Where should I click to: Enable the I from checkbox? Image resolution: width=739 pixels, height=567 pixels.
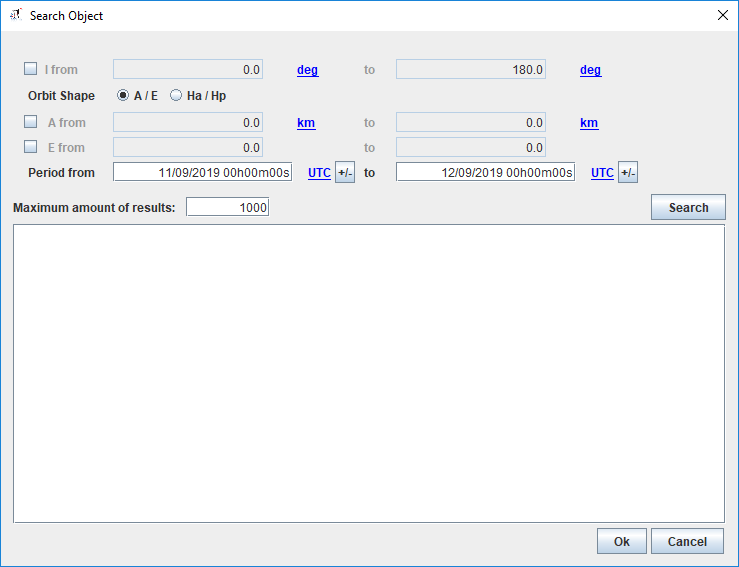[x=30, y=70]
